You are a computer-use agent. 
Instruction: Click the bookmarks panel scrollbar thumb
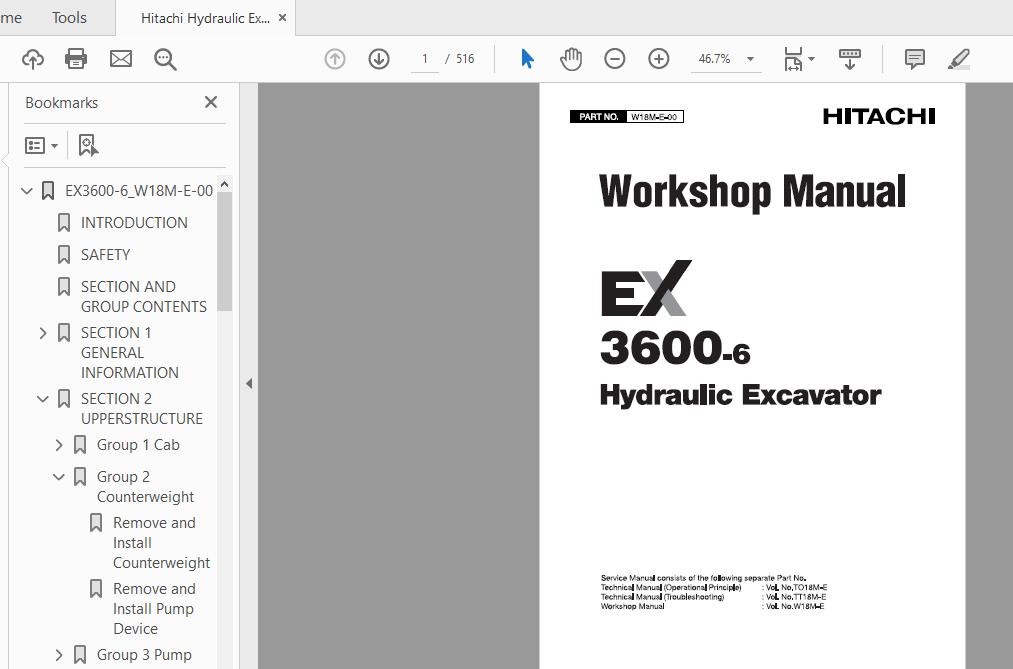click(x=224, y=251)
